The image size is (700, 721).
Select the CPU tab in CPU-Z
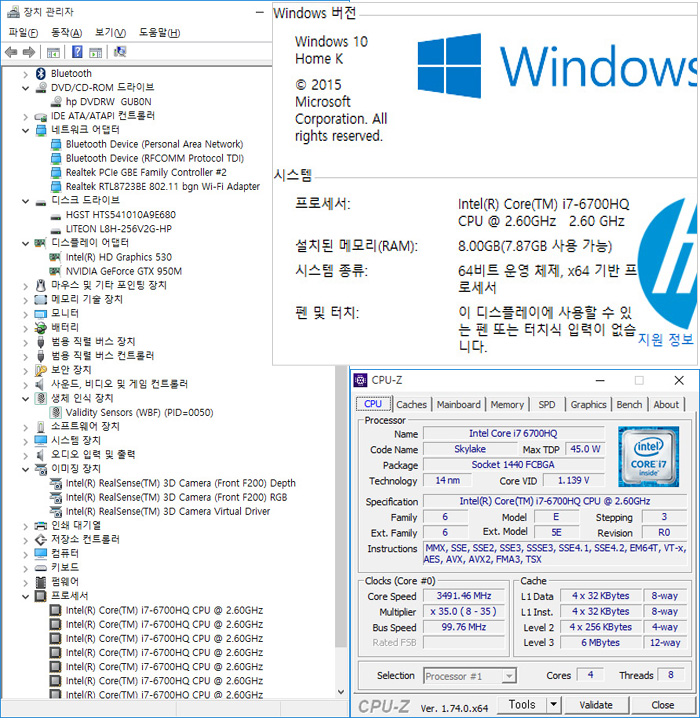coord(373,404)
